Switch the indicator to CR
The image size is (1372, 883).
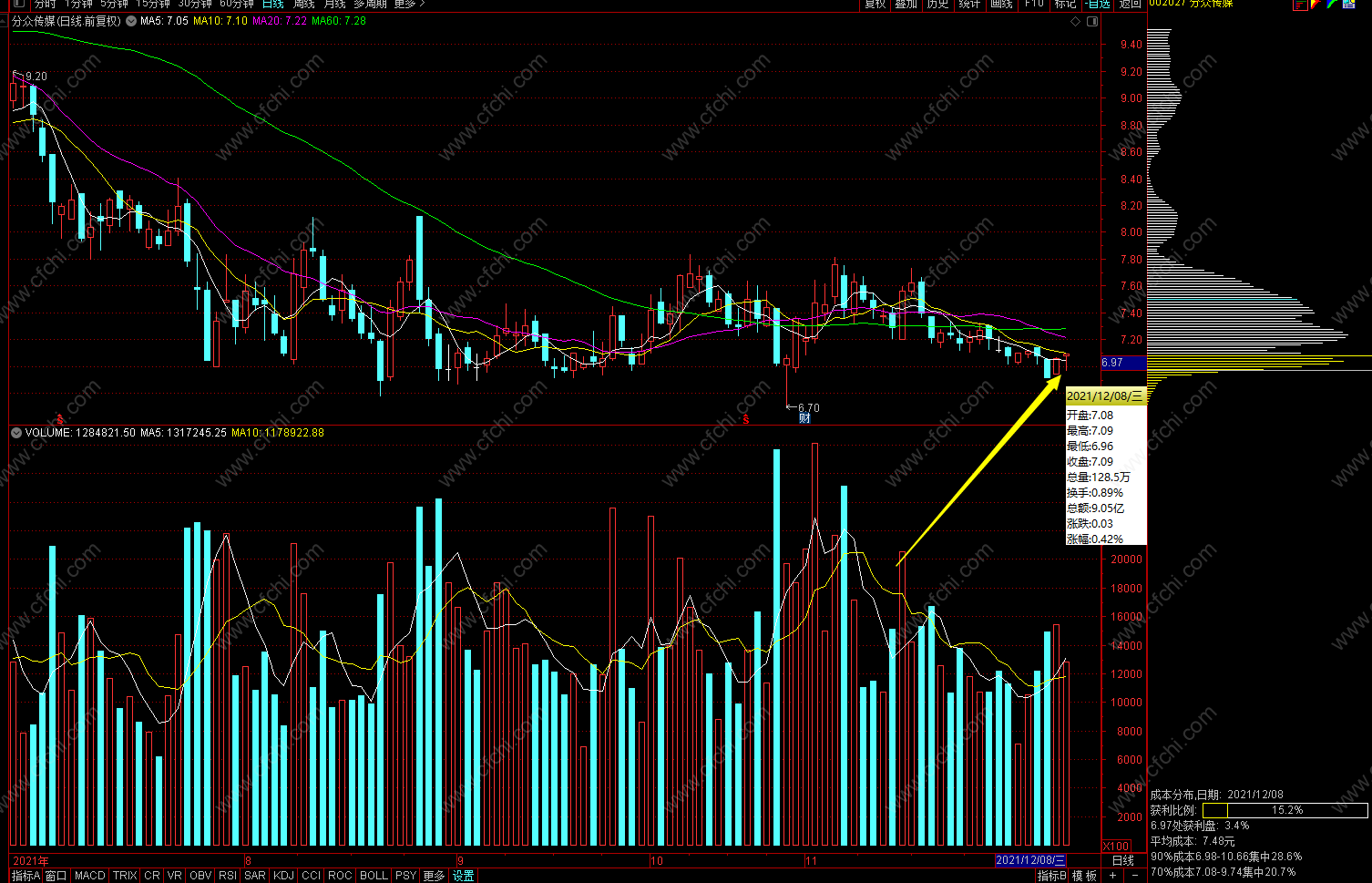tap(152, 876)
